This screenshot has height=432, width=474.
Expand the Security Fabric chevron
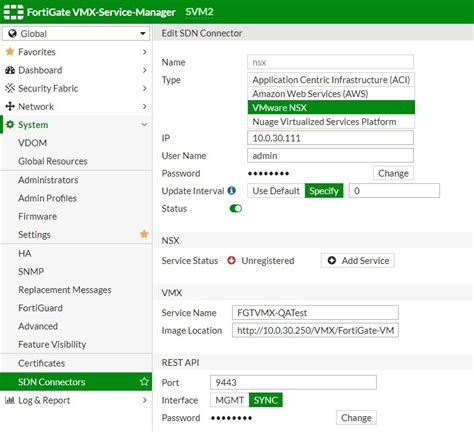point(144,88)
